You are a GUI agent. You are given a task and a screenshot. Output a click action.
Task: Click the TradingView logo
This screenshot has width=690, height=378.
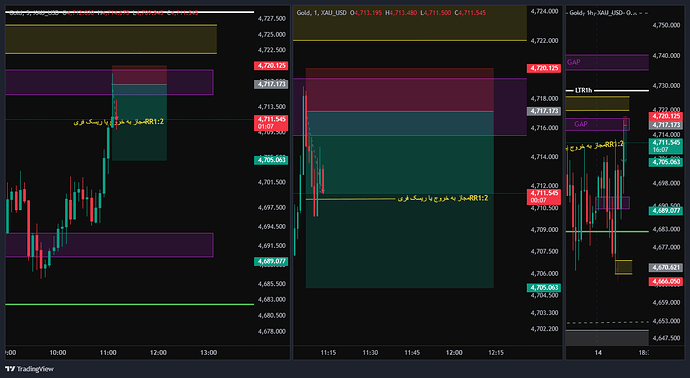point(29,369)
